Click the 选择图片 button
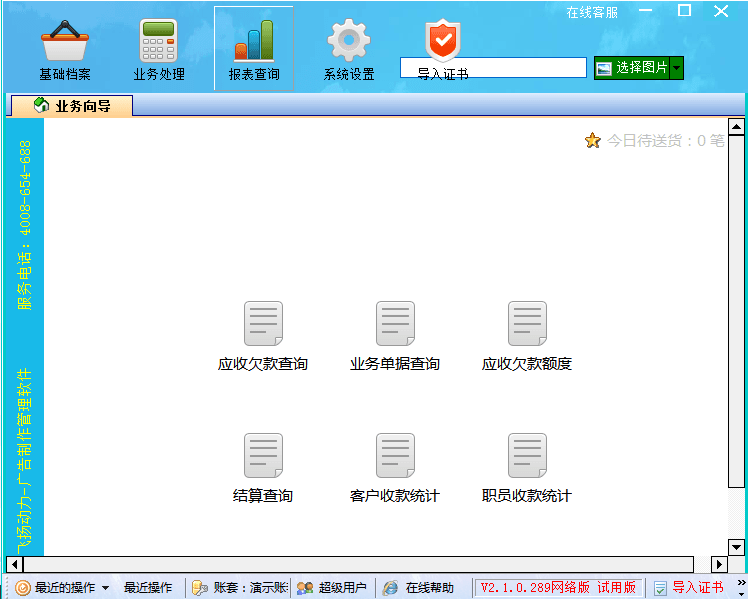Image resolution: width=748 pixels, height=599 pixels. (632, 68)
